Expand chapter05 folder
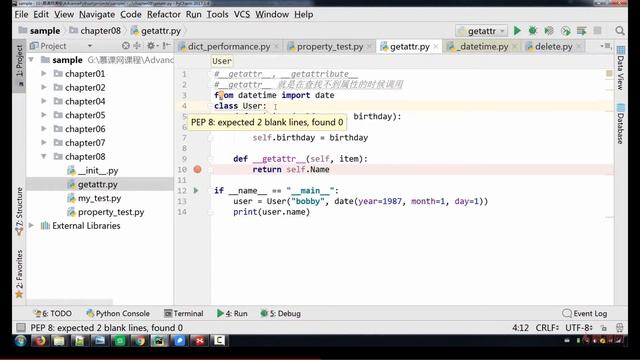This screenshot has width=640, height=360. (x=44, y=115)
